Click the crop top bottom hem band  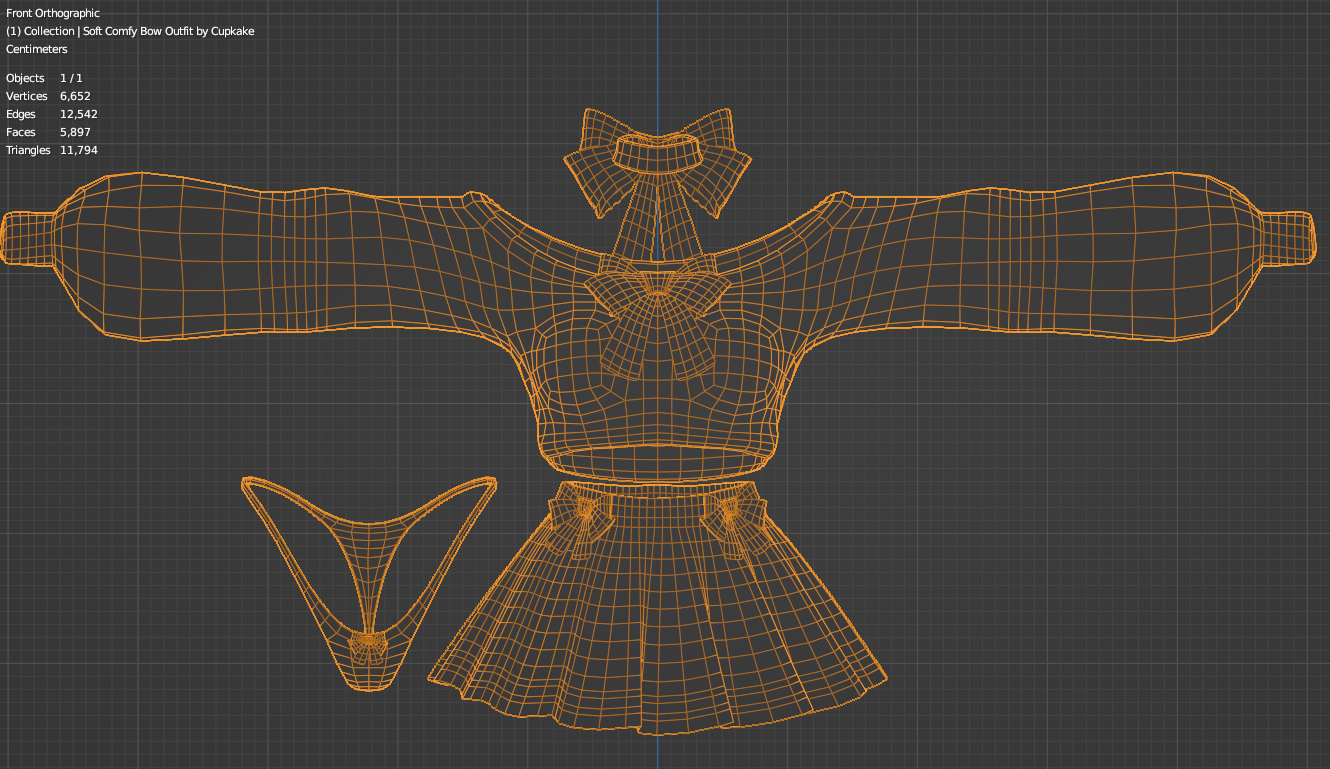pos(656,460)
